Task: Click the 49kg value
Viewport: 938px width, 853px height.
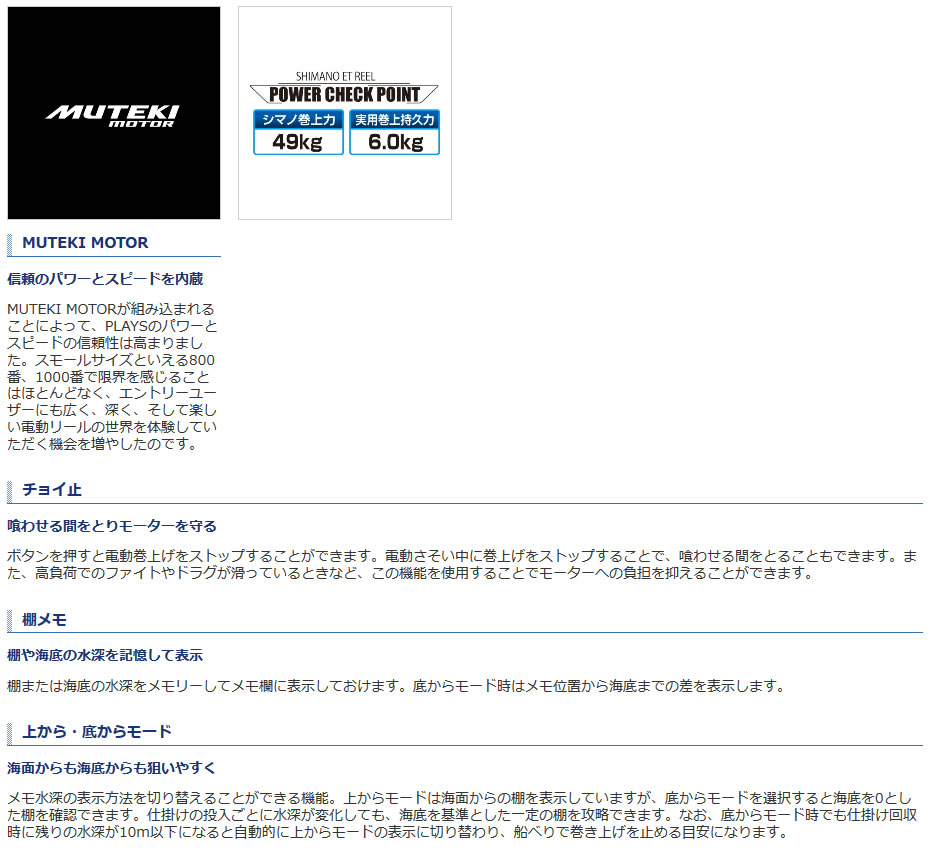Action: pos(298,142)
